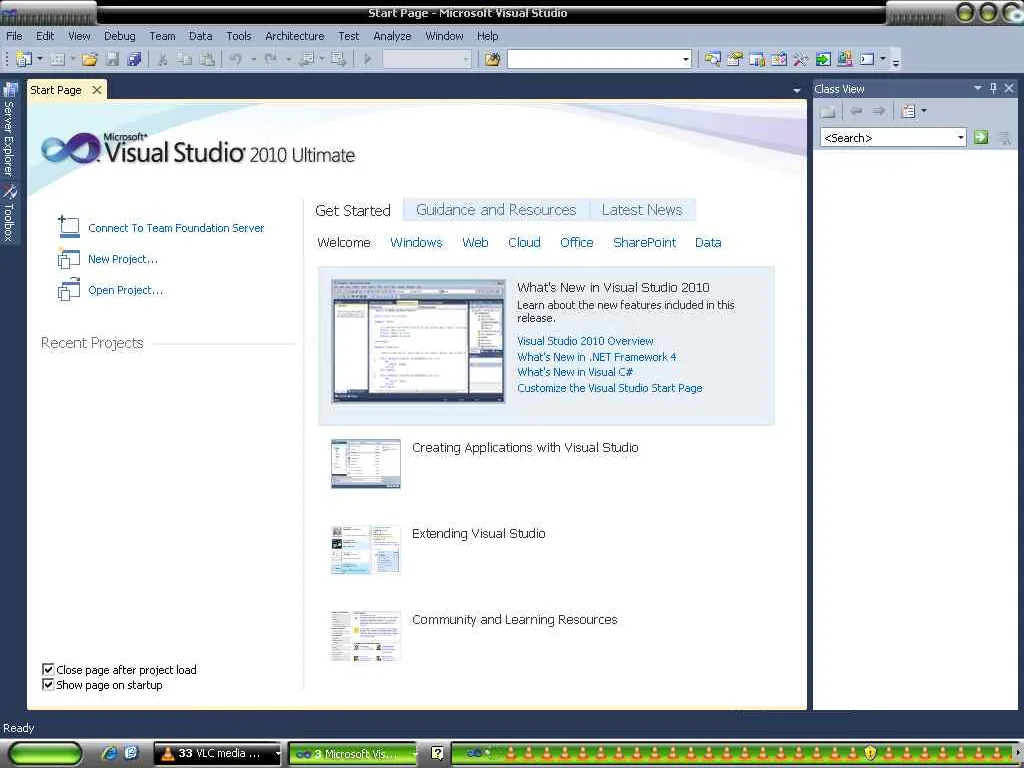Click the Save floppy disk icon
This screenshot has width=1024, height=768.
pyautogui.click(x=112, y=59)
